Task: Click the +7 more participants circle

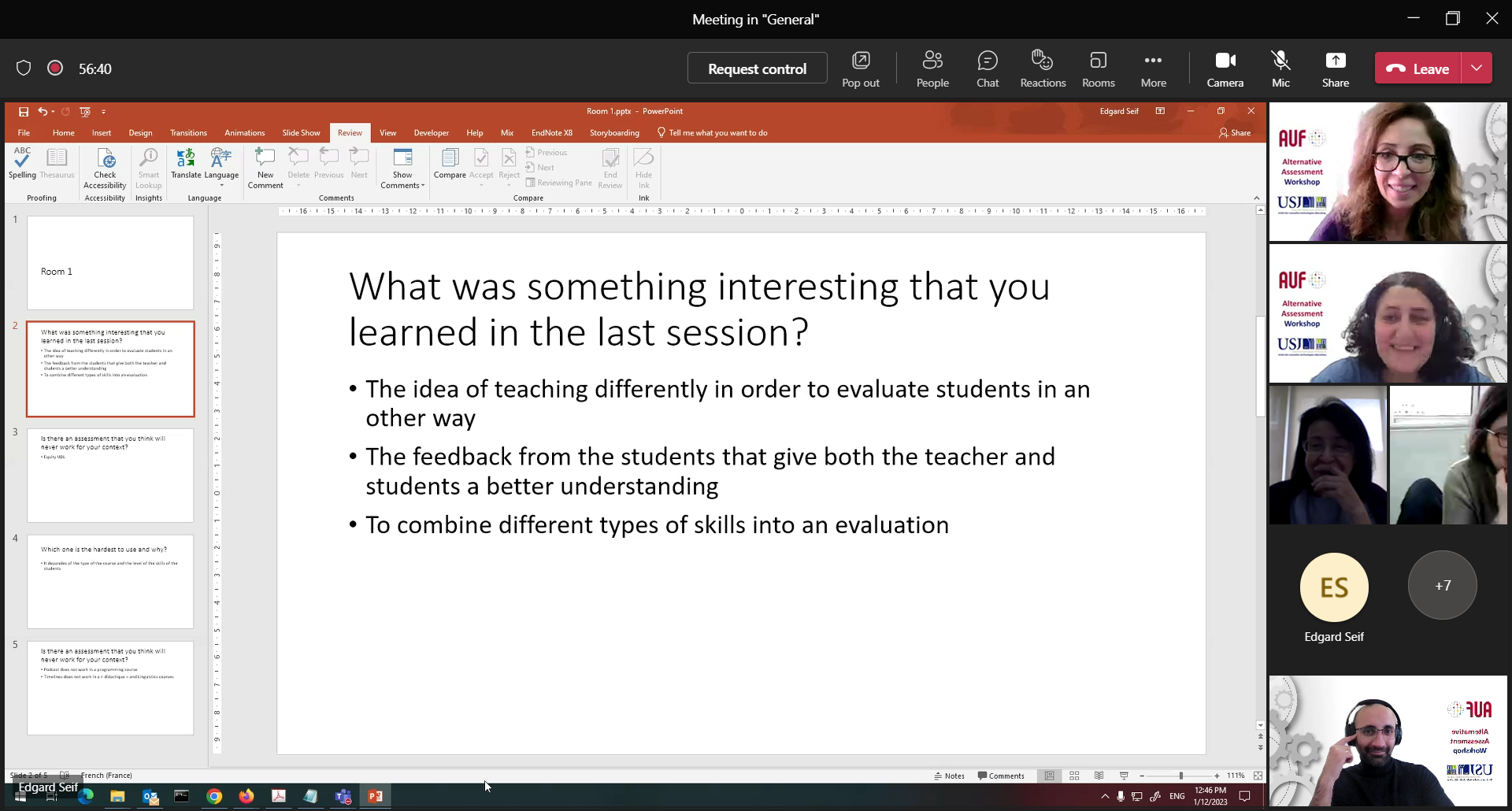Action: [x=1442, y=585]
